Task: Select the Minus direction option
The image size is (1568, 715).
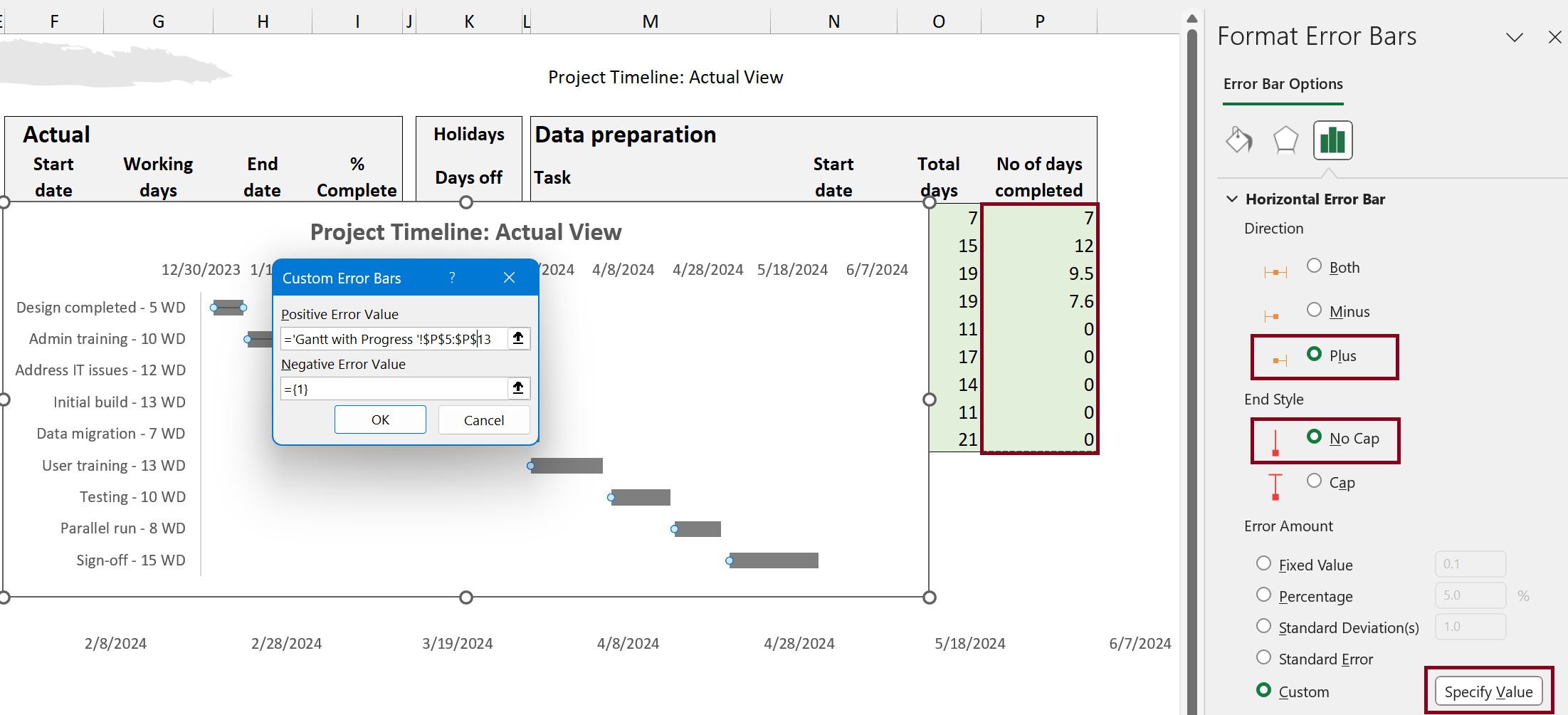Action: pos(1314,310)
